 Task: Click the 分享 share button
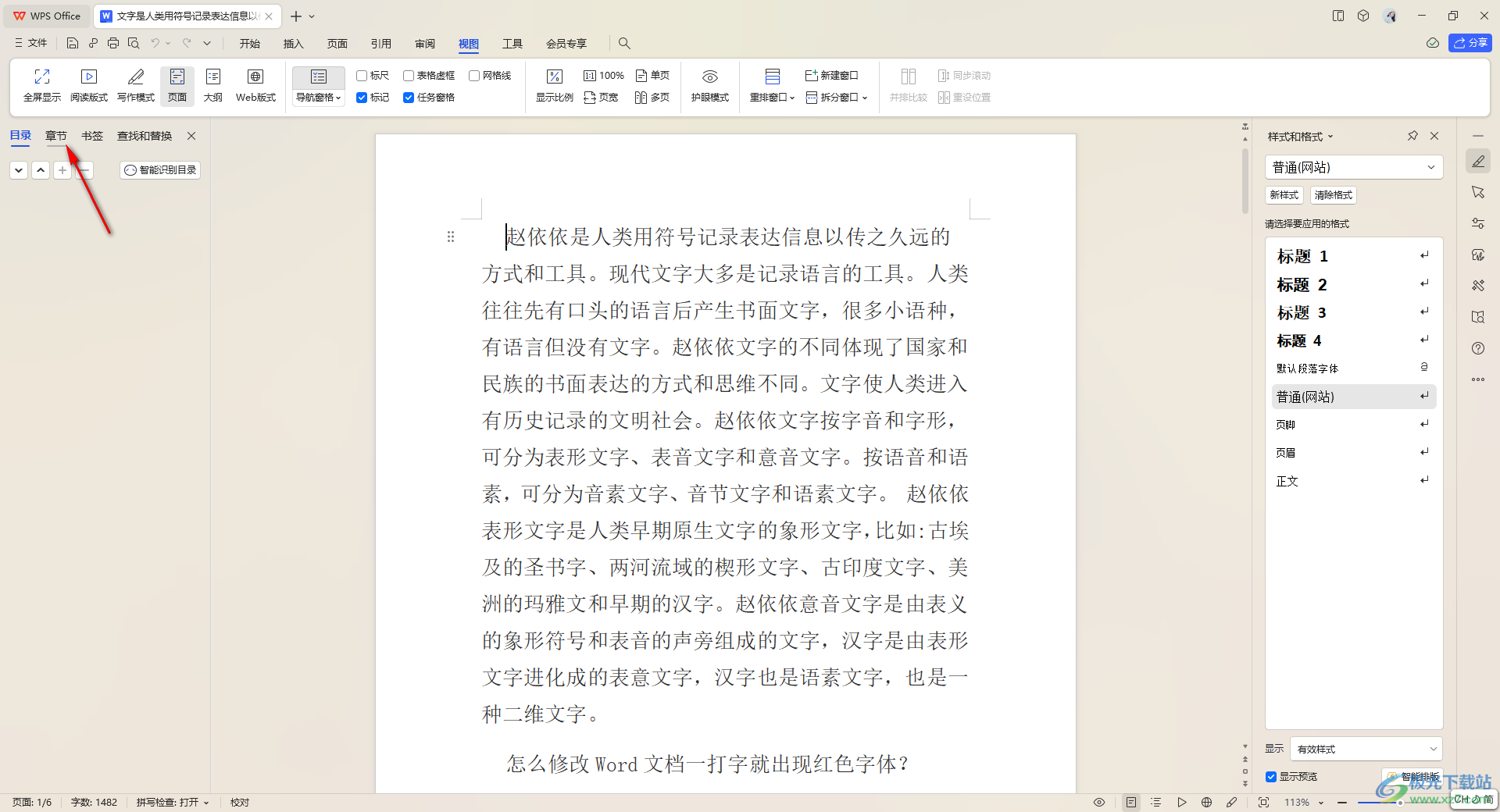coord(1470,43)
